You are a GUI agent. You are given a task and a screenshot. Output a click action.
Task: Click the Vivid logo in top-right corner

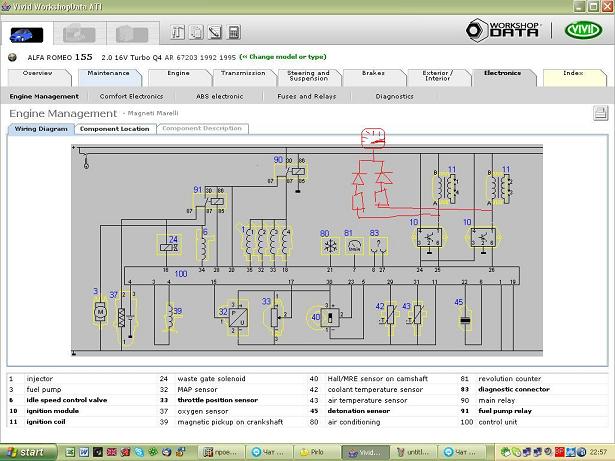tap(582, 30)
